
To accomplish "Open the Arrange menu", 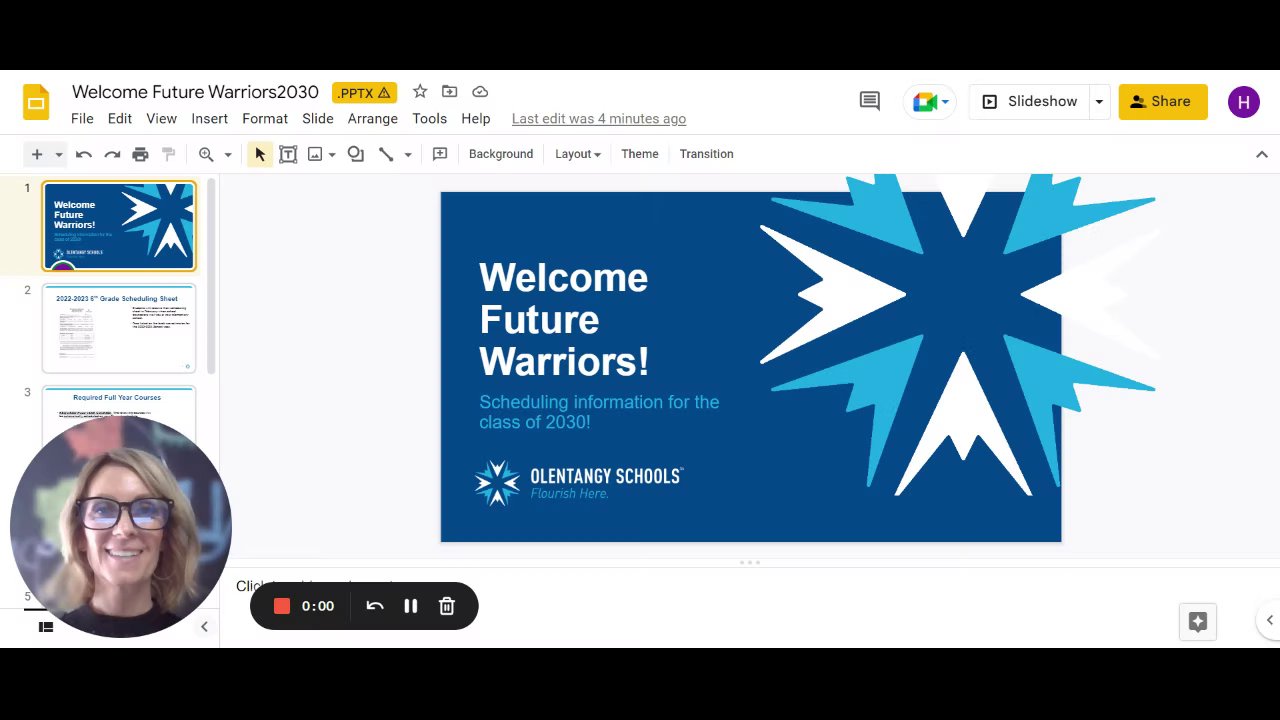I will point(373,118).
